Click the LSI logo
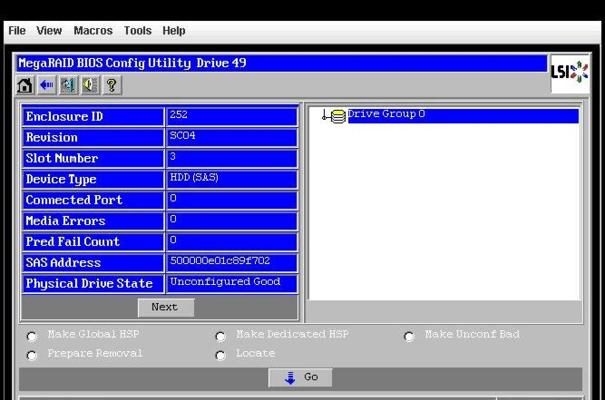The width and height of the screenshot is (605, 400). pos(569,72)
